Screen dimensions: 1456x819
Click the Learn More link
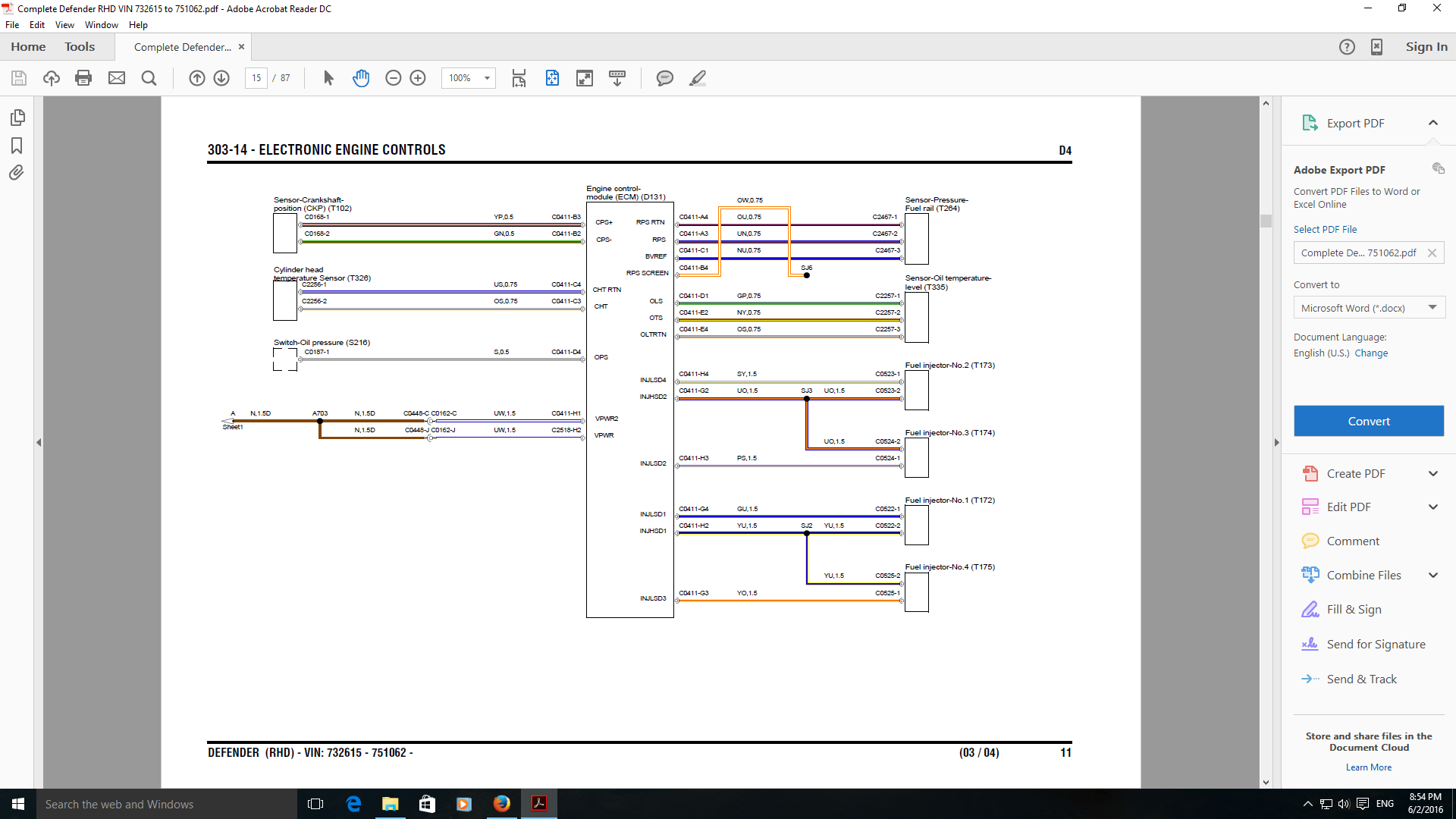pyautogui.click(x=1369, y=767)
